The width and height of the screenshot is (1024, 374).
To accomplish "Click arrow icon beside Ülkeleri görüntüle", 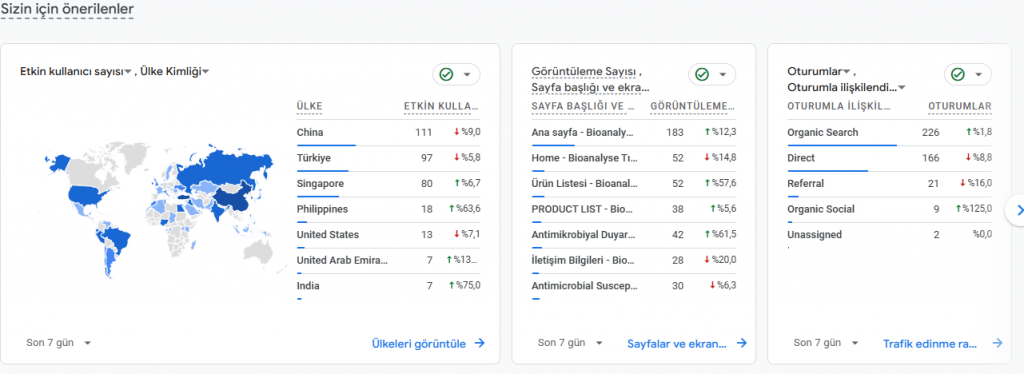I will coord(479,343).
